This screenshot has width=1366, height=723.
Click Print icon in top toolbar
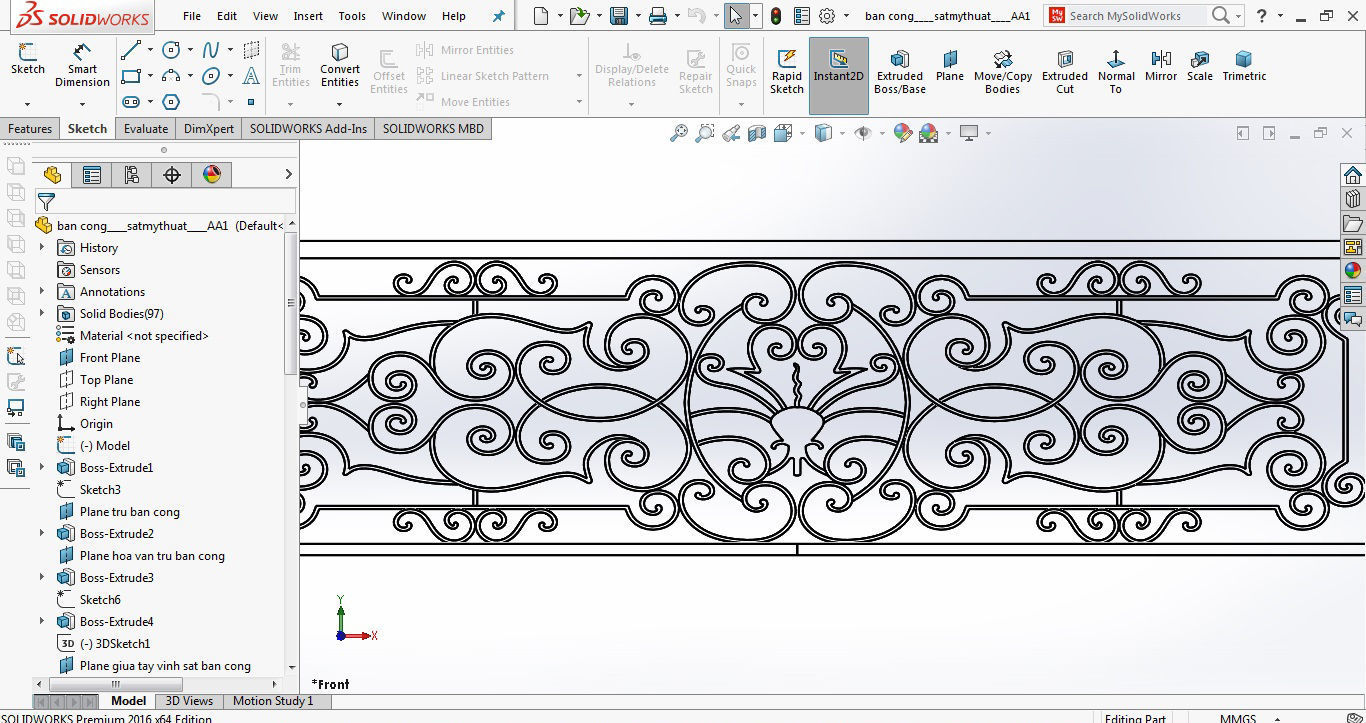657,16
